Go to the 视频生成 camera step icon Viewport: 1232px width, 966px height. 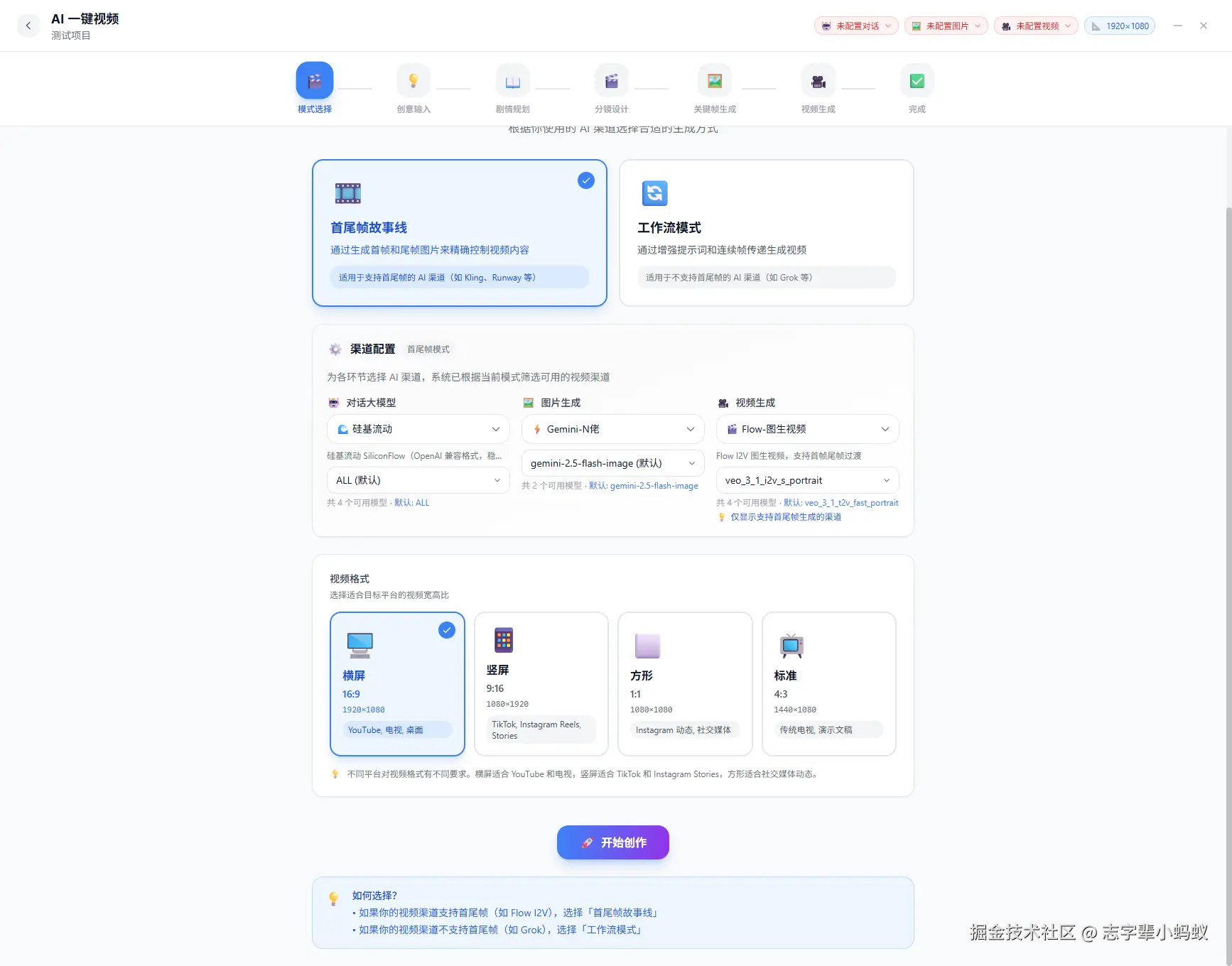click(818, 80)
